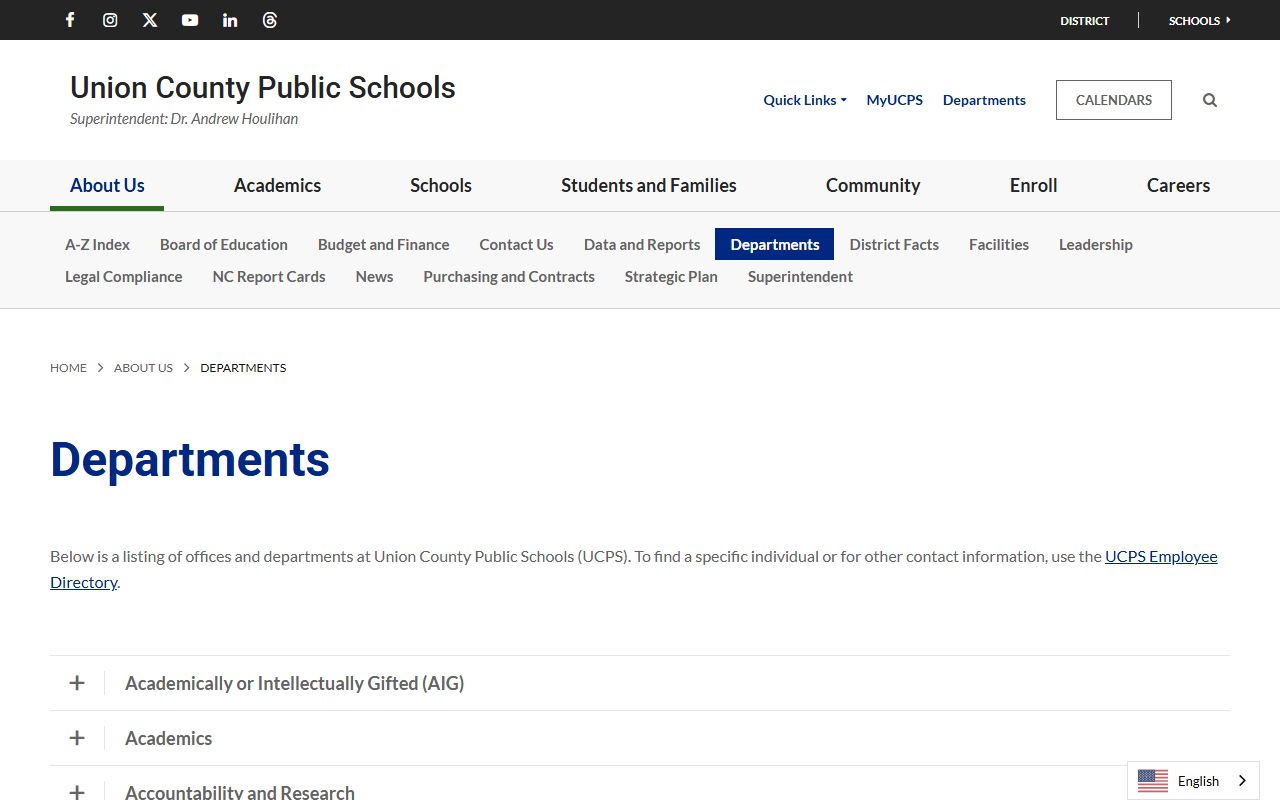Viewport: 1280px width, 800px height.
Task: Select the Enroll main menu item
Action: [x=1033, y=185]
